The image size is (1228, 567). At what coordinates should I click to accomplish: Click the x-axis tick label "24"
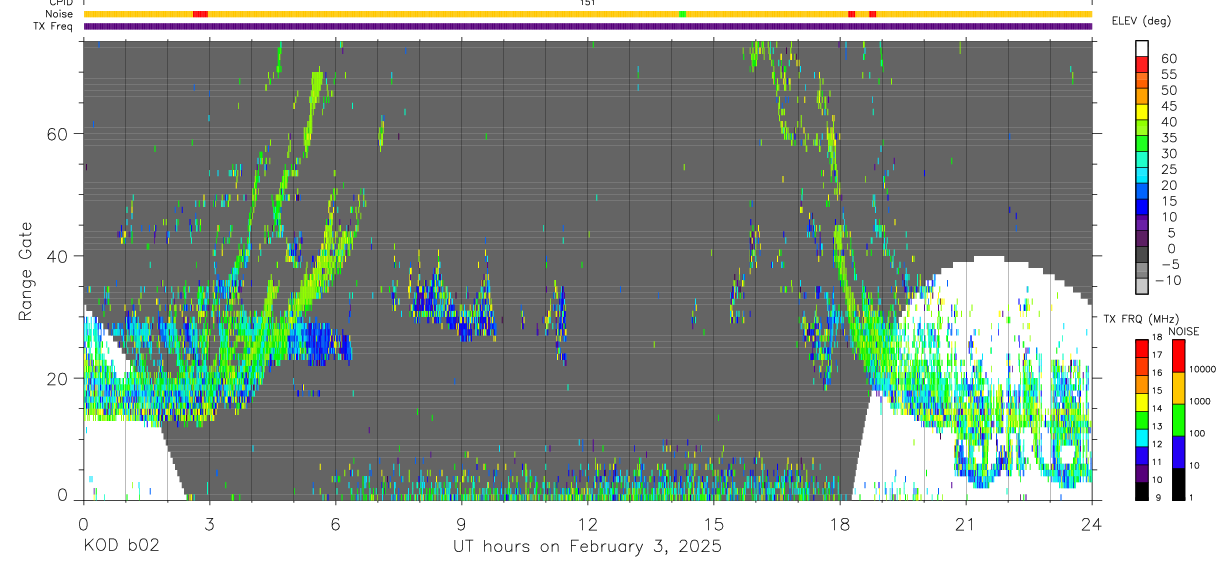(x=1092, y=523)
